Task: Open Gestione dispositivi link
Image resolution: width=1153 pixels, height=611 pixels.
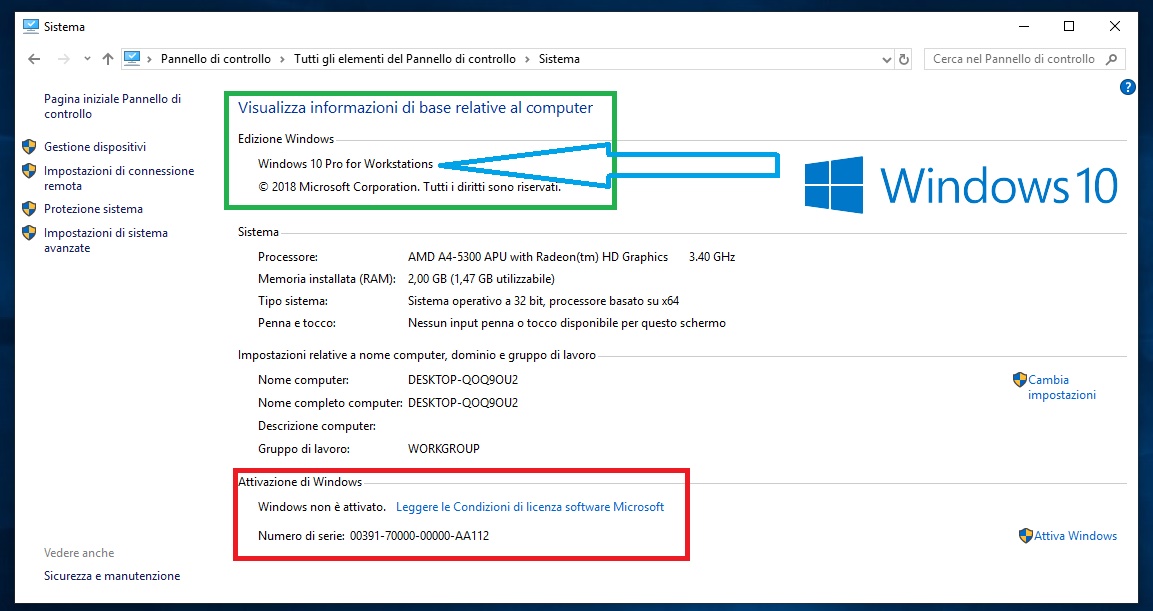Action: click(95, 147)
